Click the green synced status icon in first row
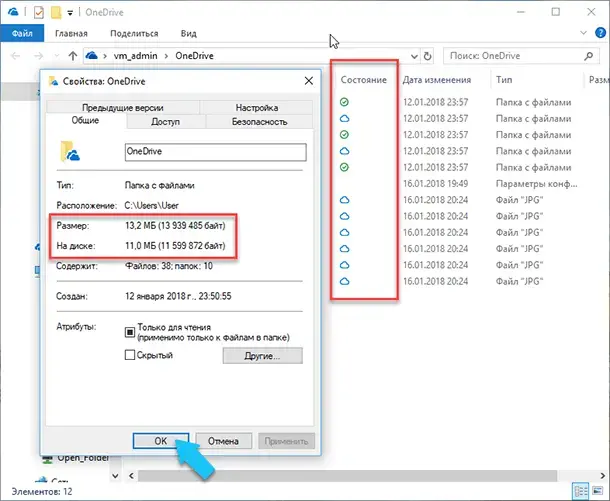Viewport: 610px width, 501px height. [344, 102]
